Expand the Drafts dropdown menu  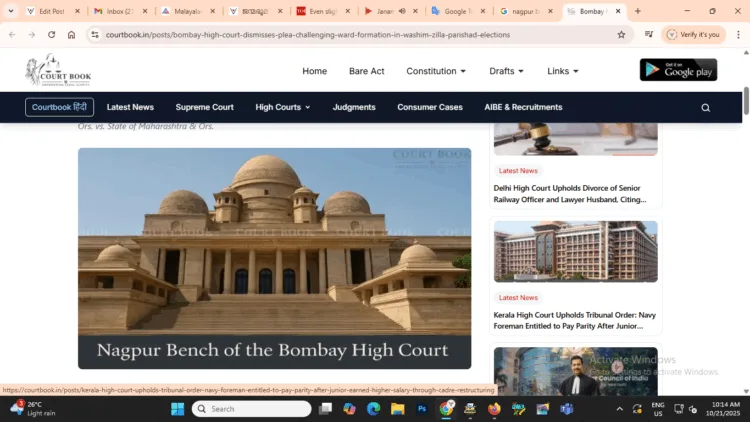click(507, 71)
